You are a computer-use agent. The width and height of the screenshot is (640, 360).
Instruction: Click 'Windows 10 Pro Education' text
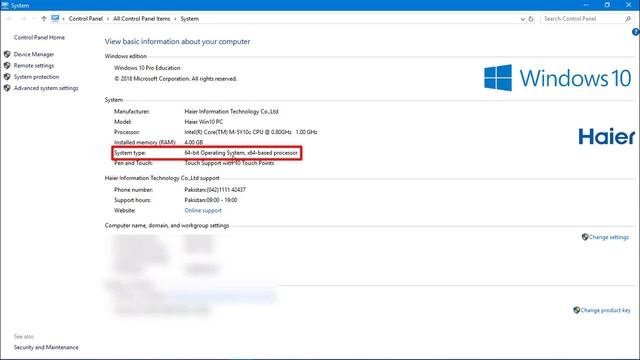[x=147, y=68]
